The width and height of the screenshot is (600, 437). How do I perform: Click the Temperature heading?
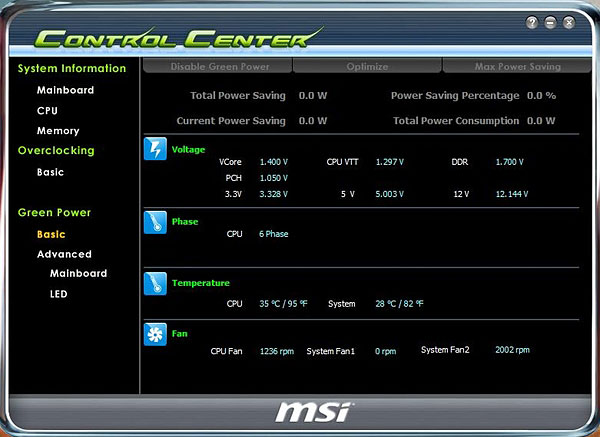pyautogui.click(x=201, y=283)
